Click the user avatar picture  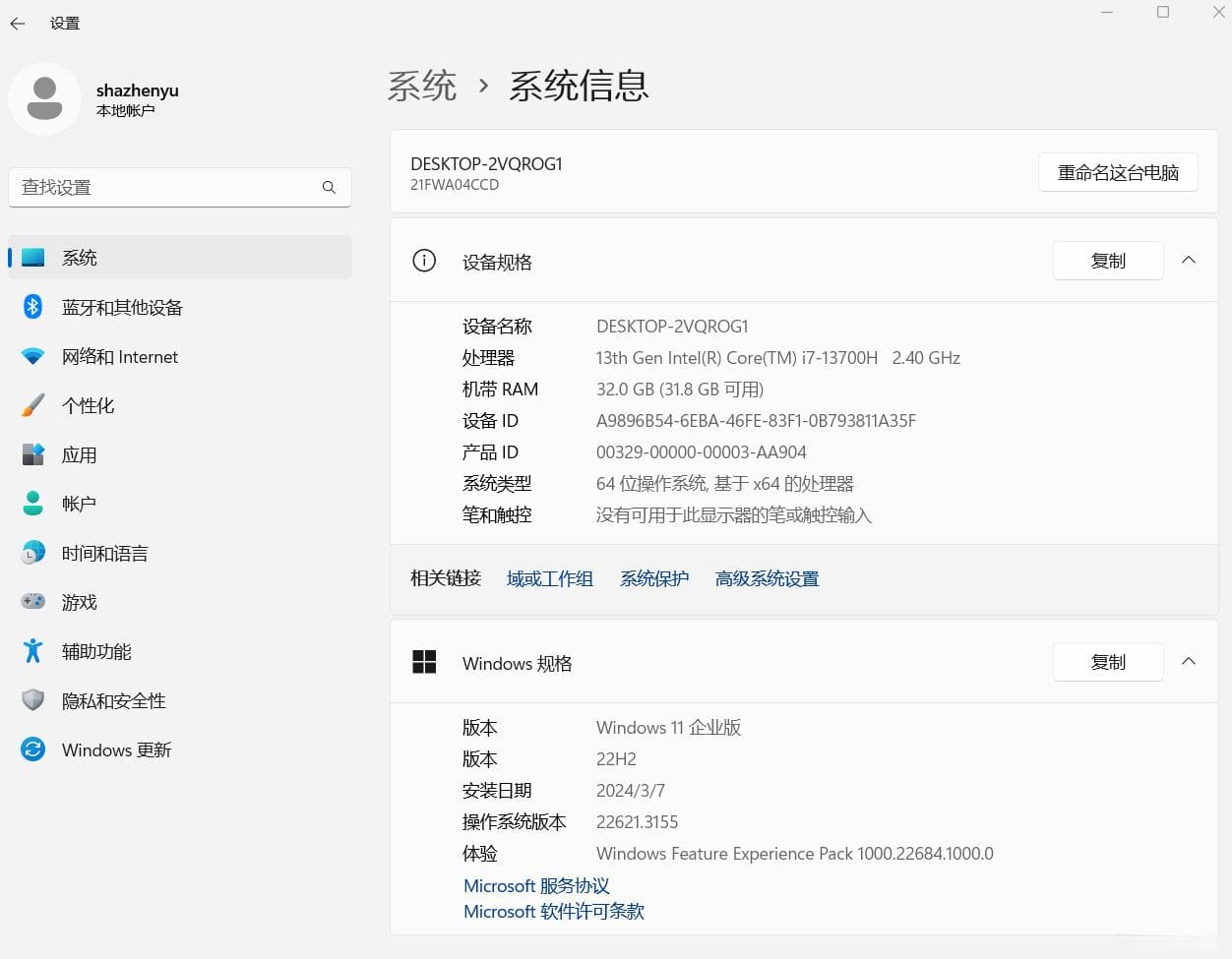44,99
